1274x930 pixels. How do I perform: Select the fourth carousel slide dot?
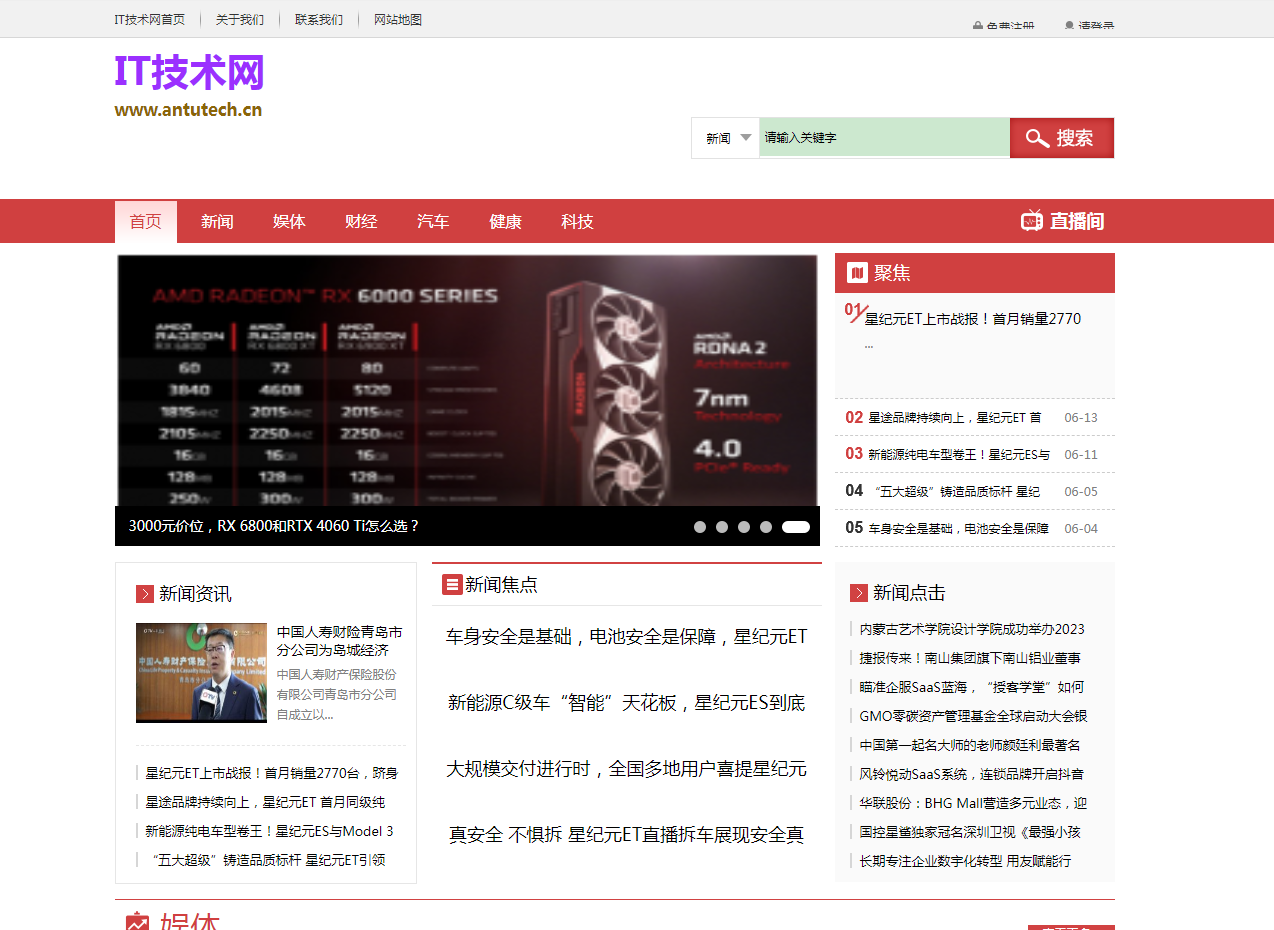point(766,527)
